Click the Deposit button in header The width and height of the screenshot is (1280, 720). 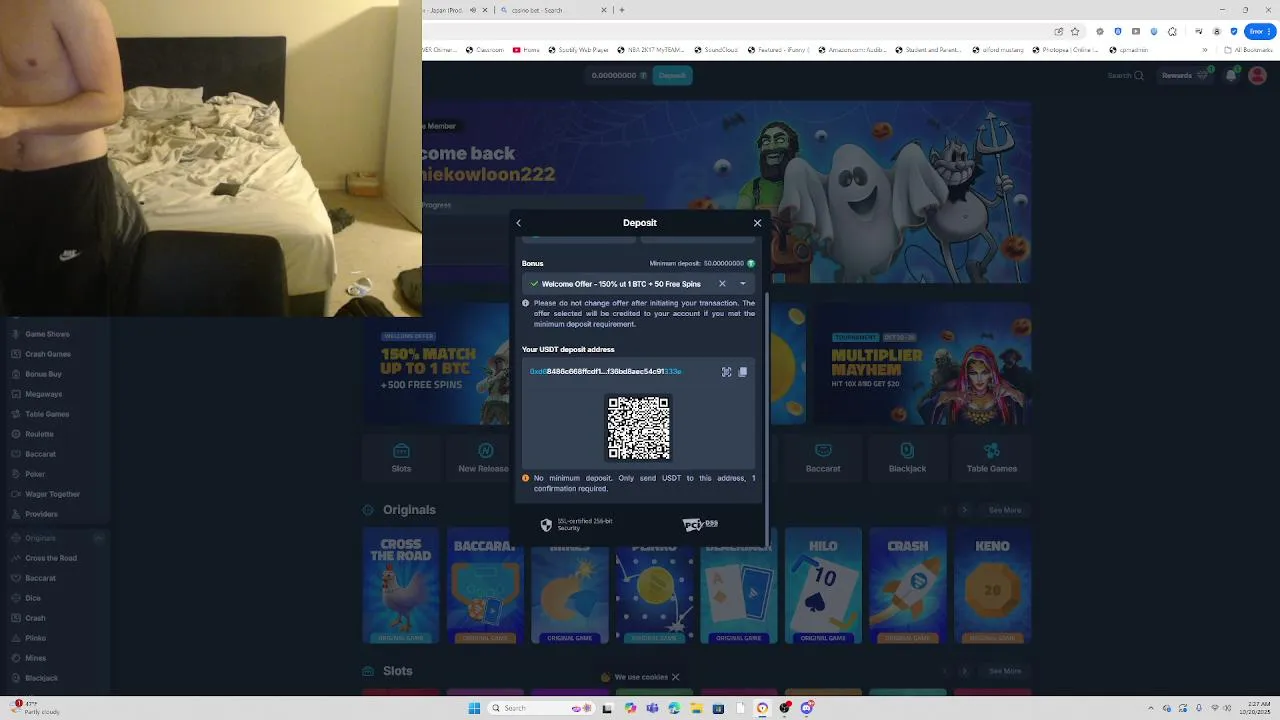pos(672,75)
